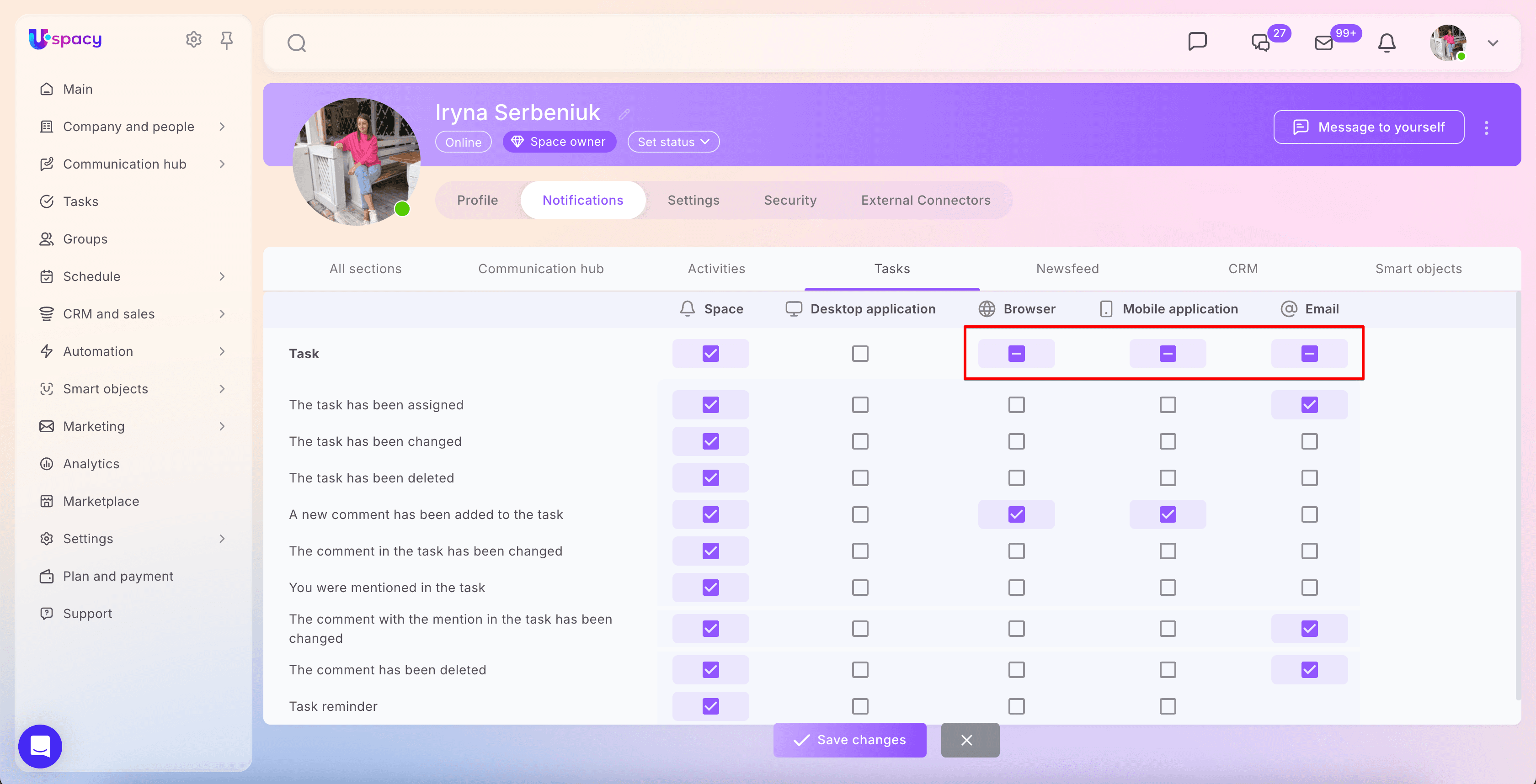
Task: Uncheck Space checkbox for Task row
Action: point(711,354)
